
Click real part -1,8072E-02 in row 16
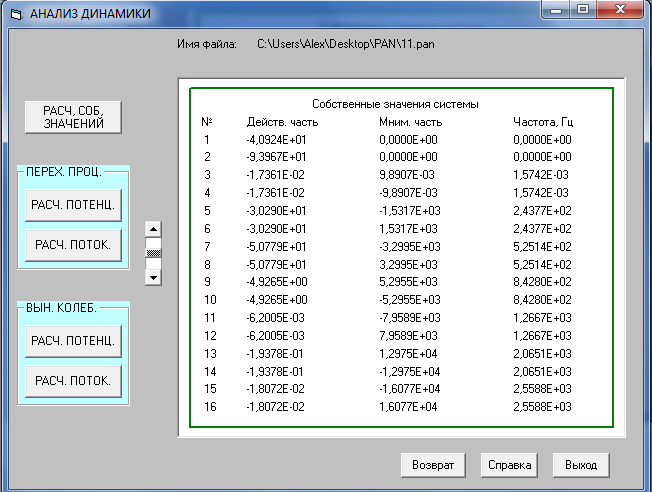pos(275,407)
